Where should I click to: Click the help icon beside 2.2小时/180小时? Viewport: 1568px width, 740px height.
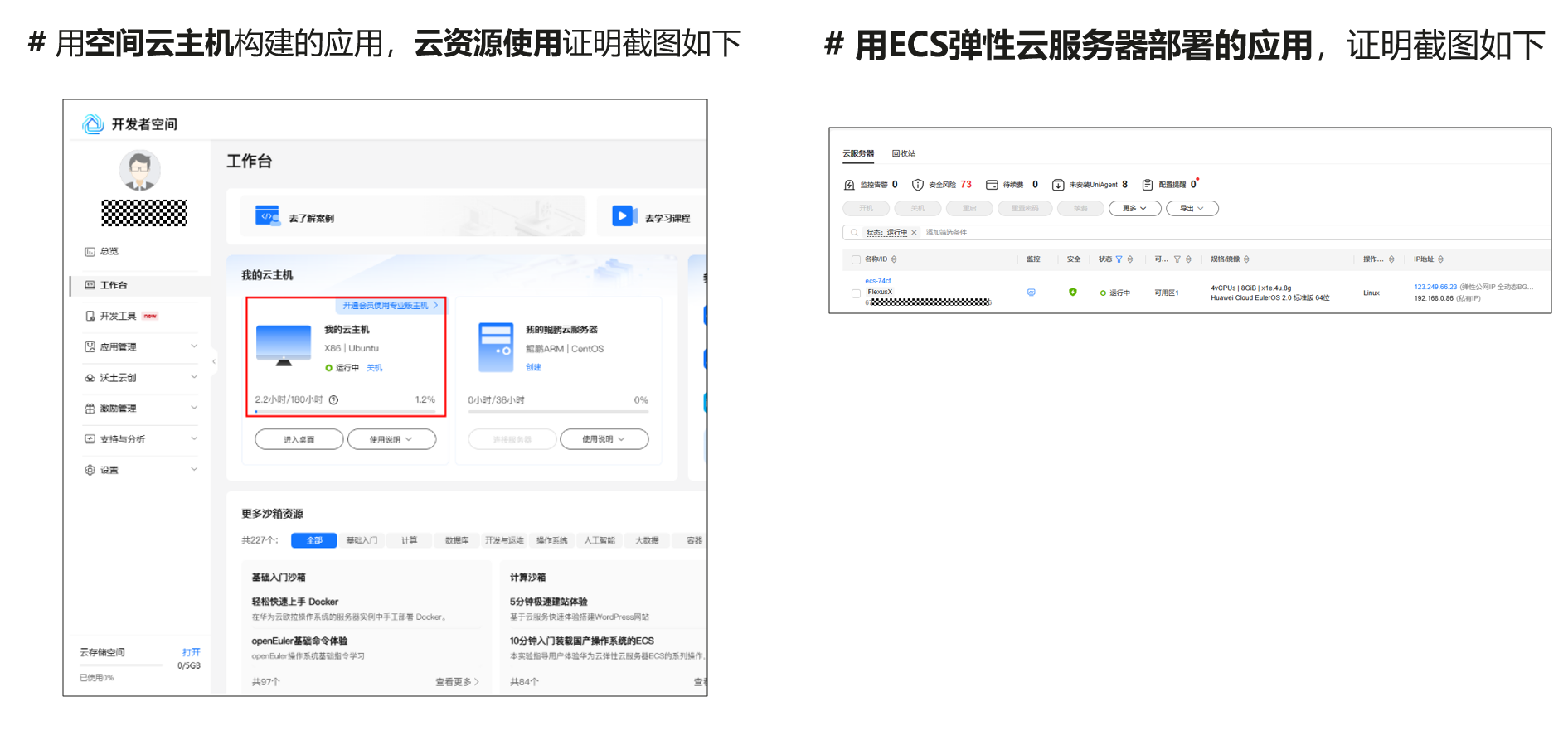(333, 400)
